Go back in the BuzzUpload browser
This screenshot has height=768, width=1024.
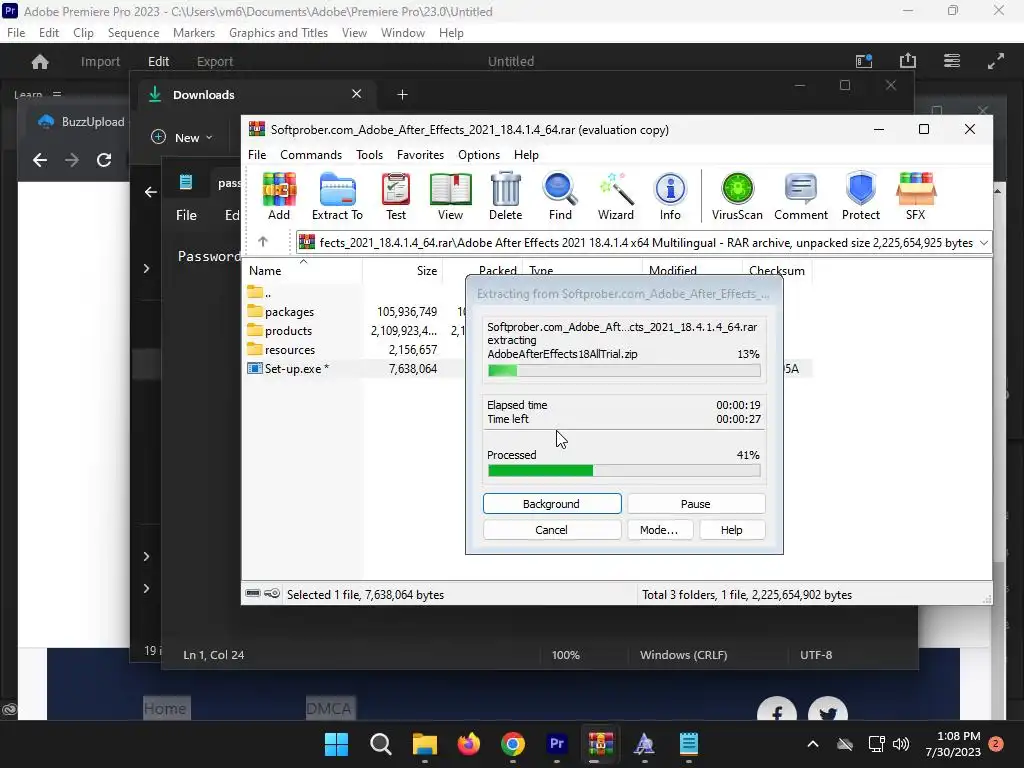(40, 160)
